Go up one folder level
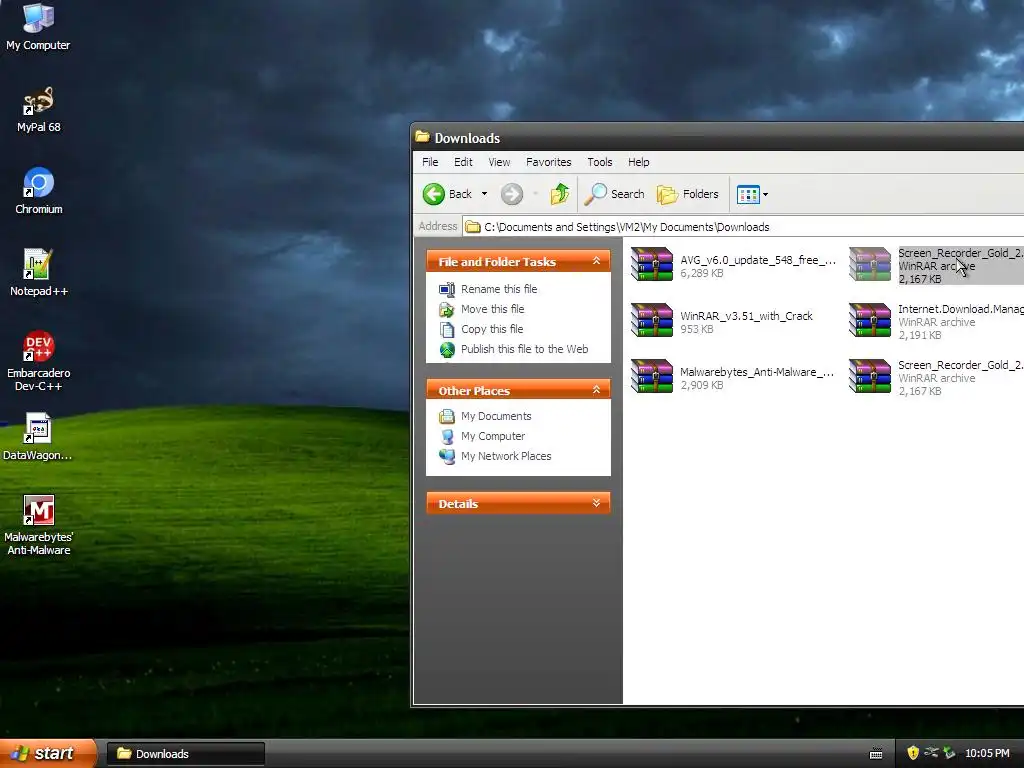1024x768 pixels. (560, 194)
